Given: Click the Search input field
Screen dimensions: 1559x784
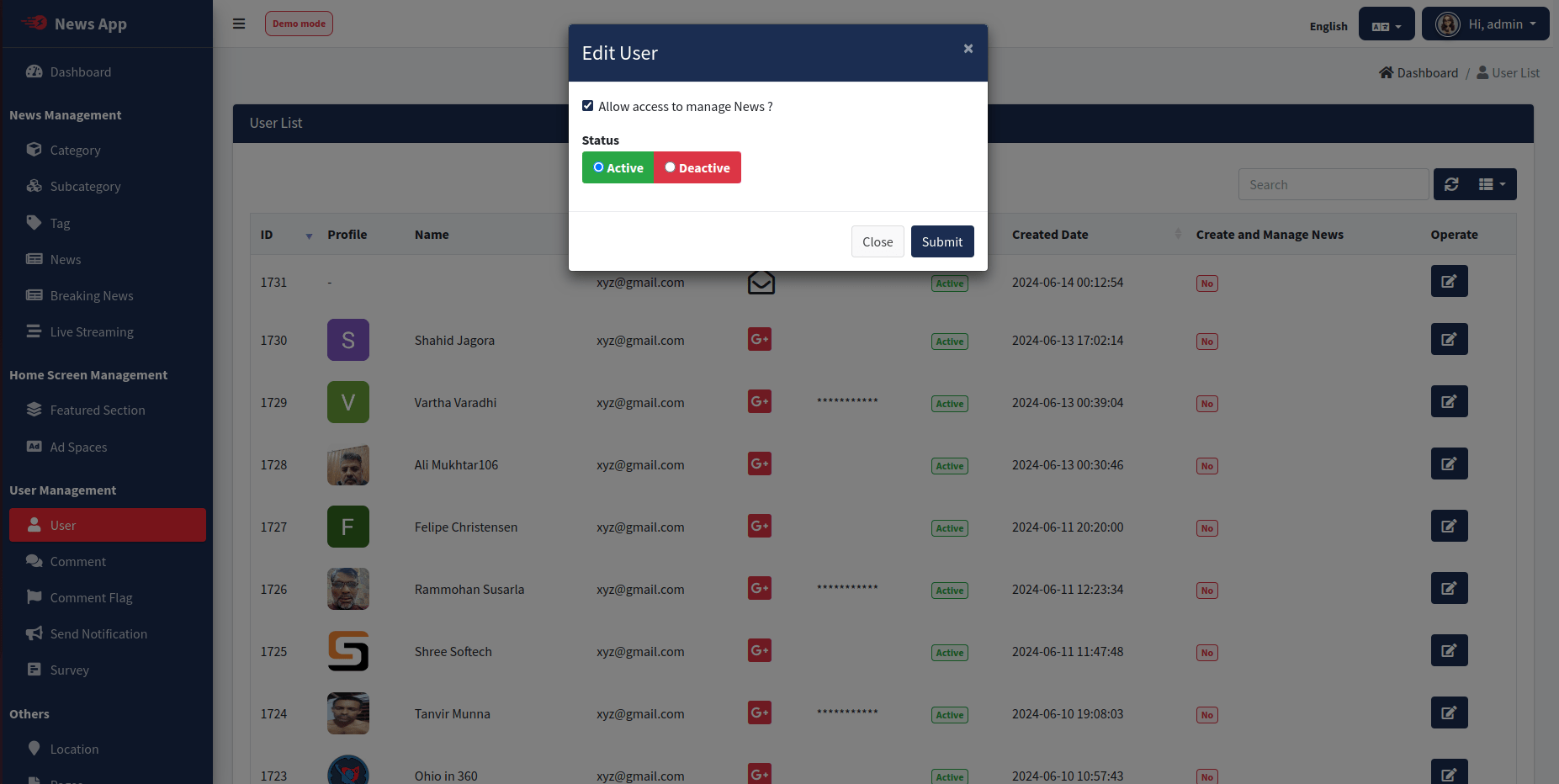Looking at the screenshot, I should pos(1333,184).
